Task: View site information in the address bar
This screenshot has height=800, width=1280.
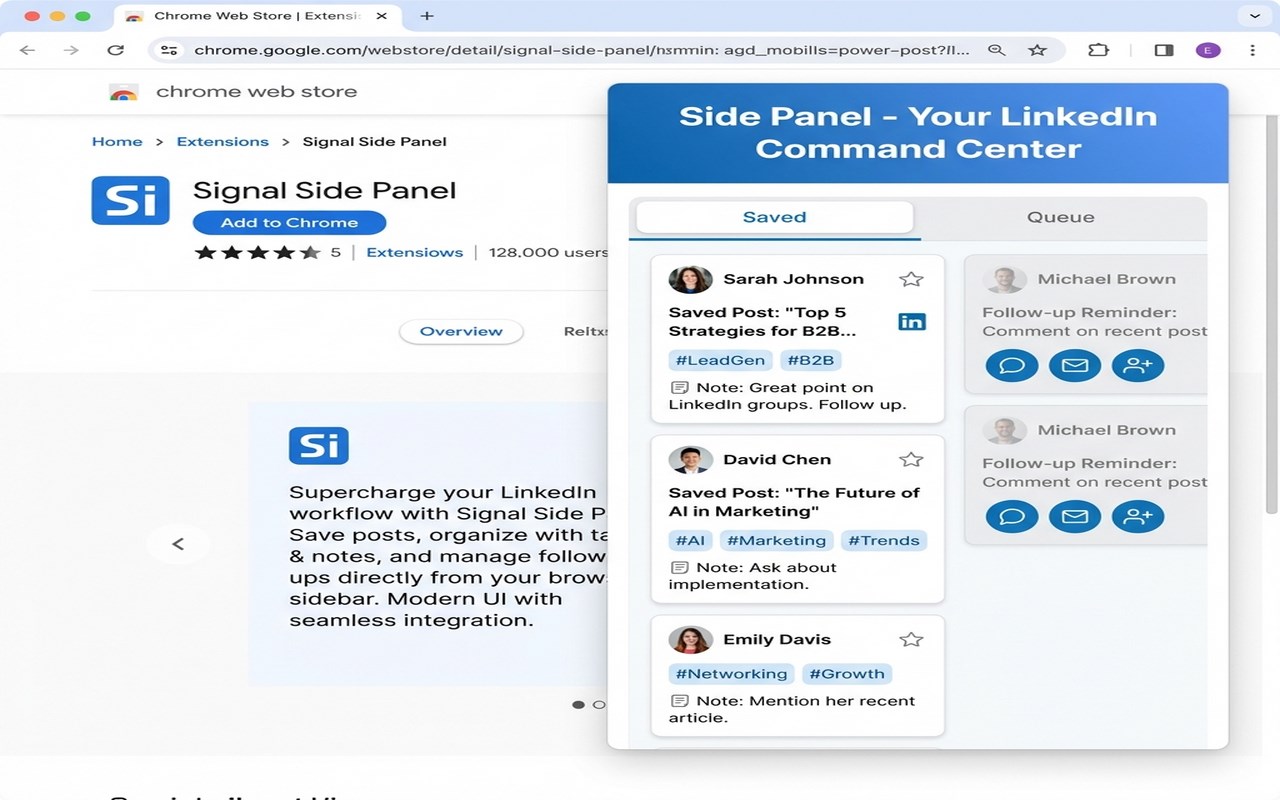Action: (170, 50)
